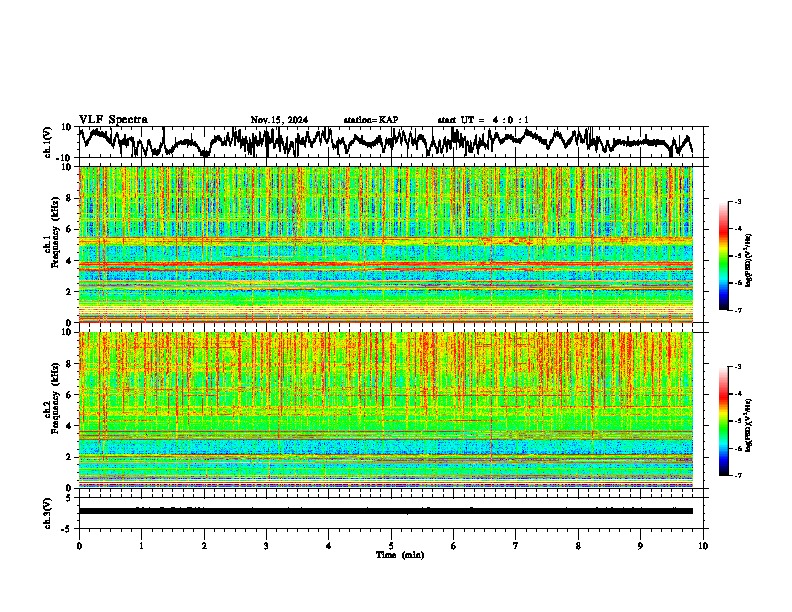792x612 pixels.
Task: Click the ch.2 color bar log PSD label
Action: point(749,425)
